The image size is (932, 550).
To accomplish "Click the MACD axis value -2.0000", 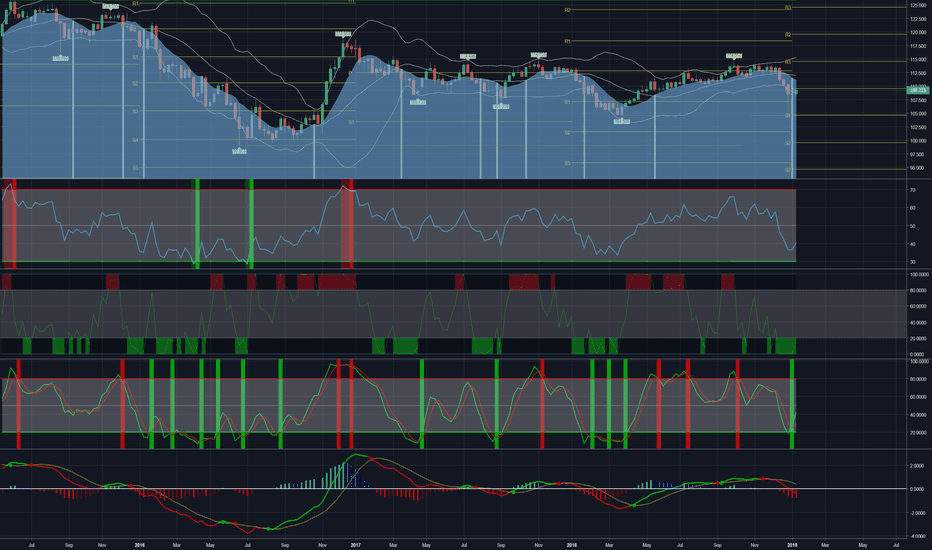I will click(917, 513).
